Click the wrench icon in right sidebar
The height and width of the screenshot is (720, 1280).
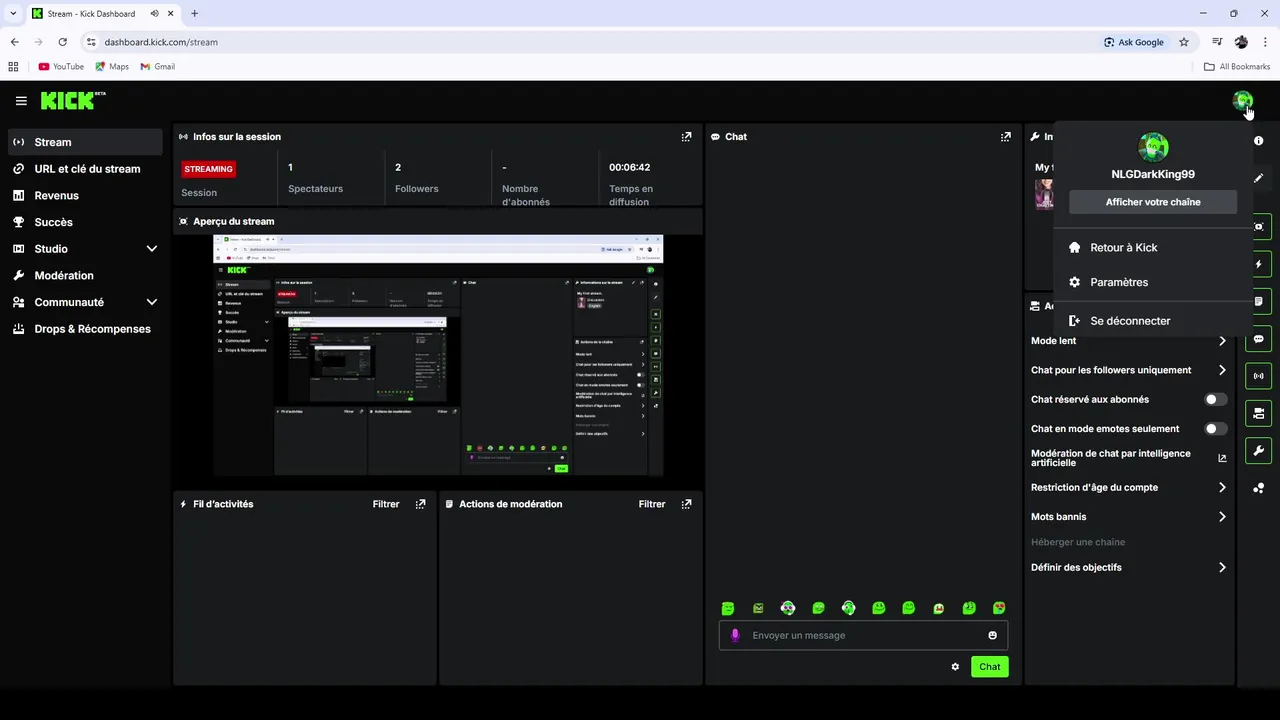click(x=1258, y=450)
